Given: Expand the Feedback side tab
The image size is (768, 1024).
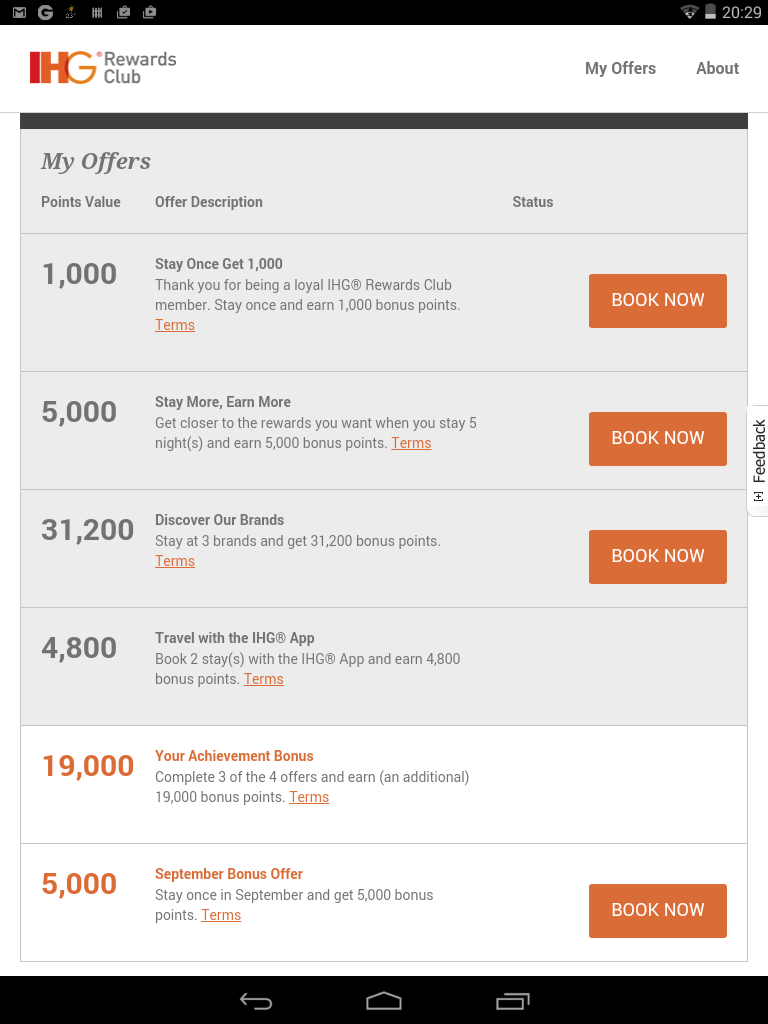Looking at the screenshot, I should click(x=758, y=460).
